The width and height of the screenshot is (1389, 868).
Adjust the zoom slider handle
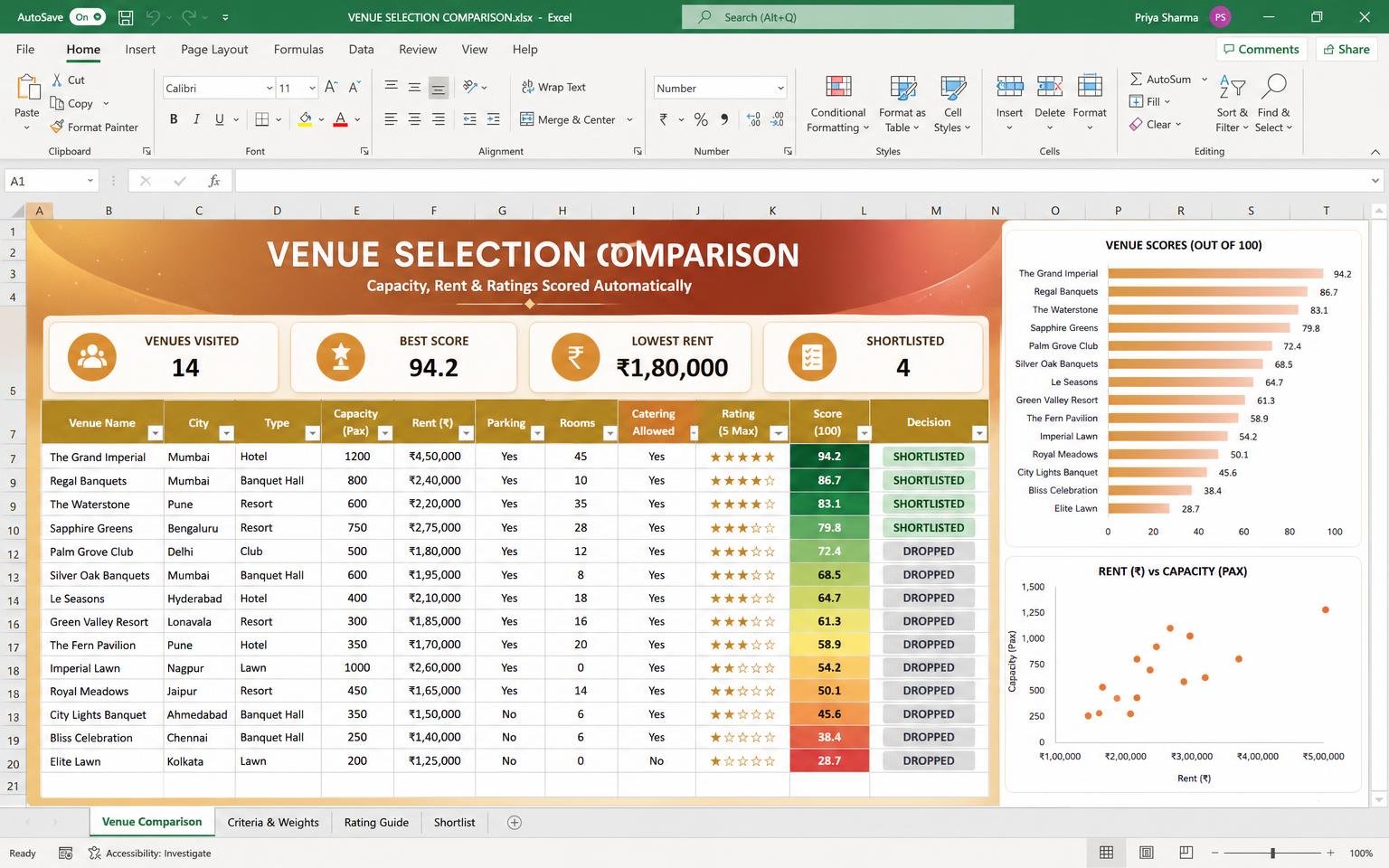(x=1272, y=853)
